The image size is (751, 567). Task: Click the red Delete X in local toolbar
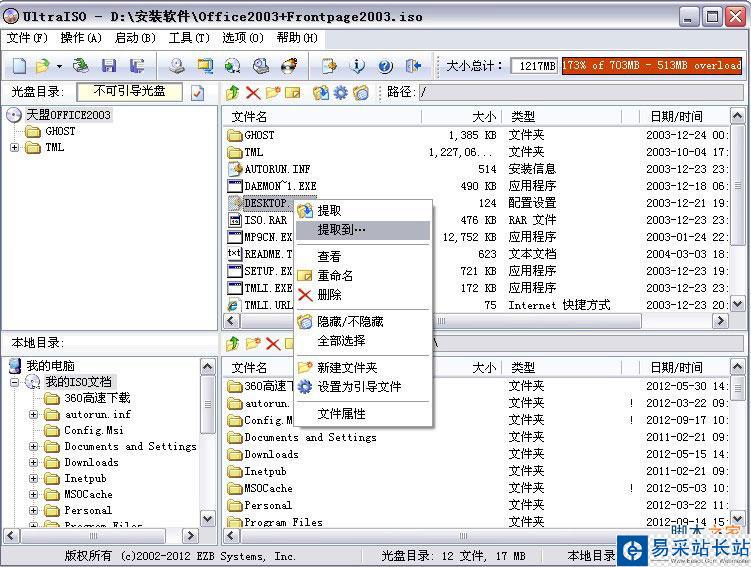point(273,343)
